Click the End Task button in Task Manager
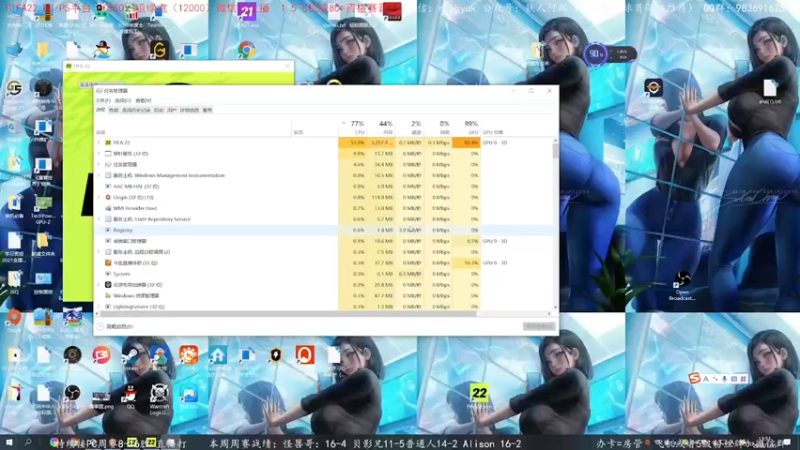The width and height of the screenshot is (800, 450). coord(539,327)
